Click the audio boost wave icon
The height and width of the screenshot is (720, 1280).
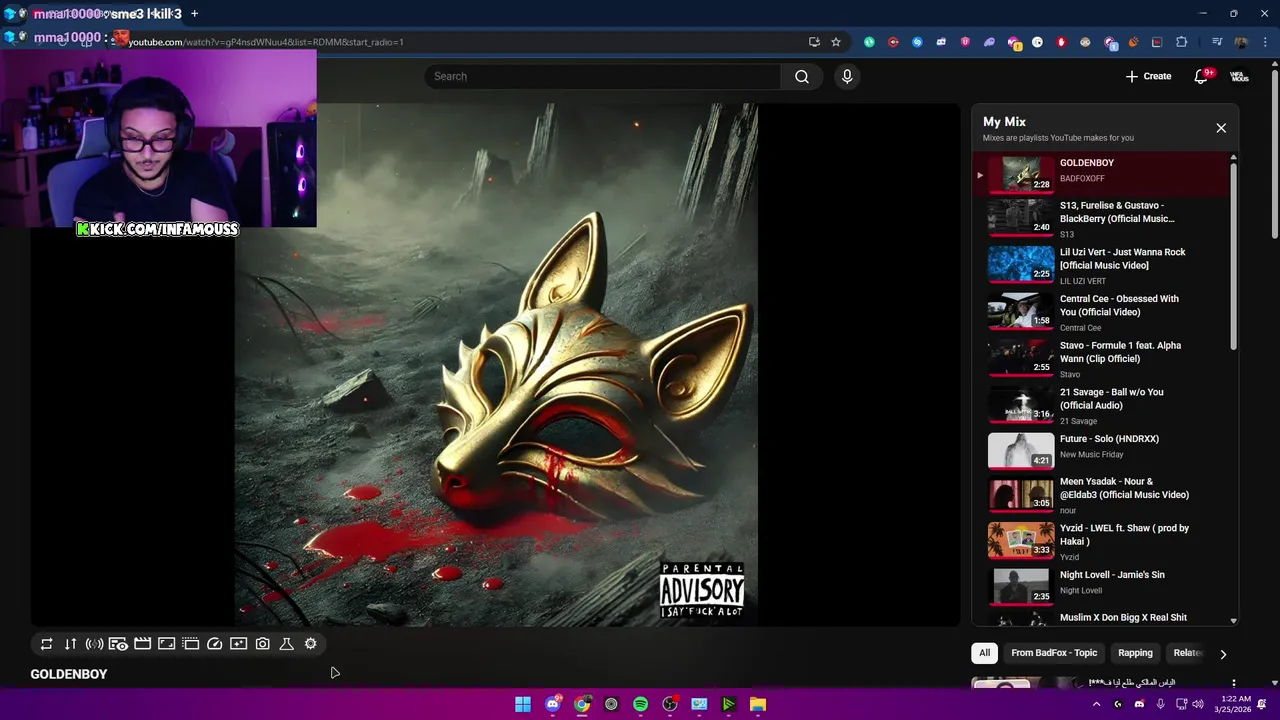[94, 644]
